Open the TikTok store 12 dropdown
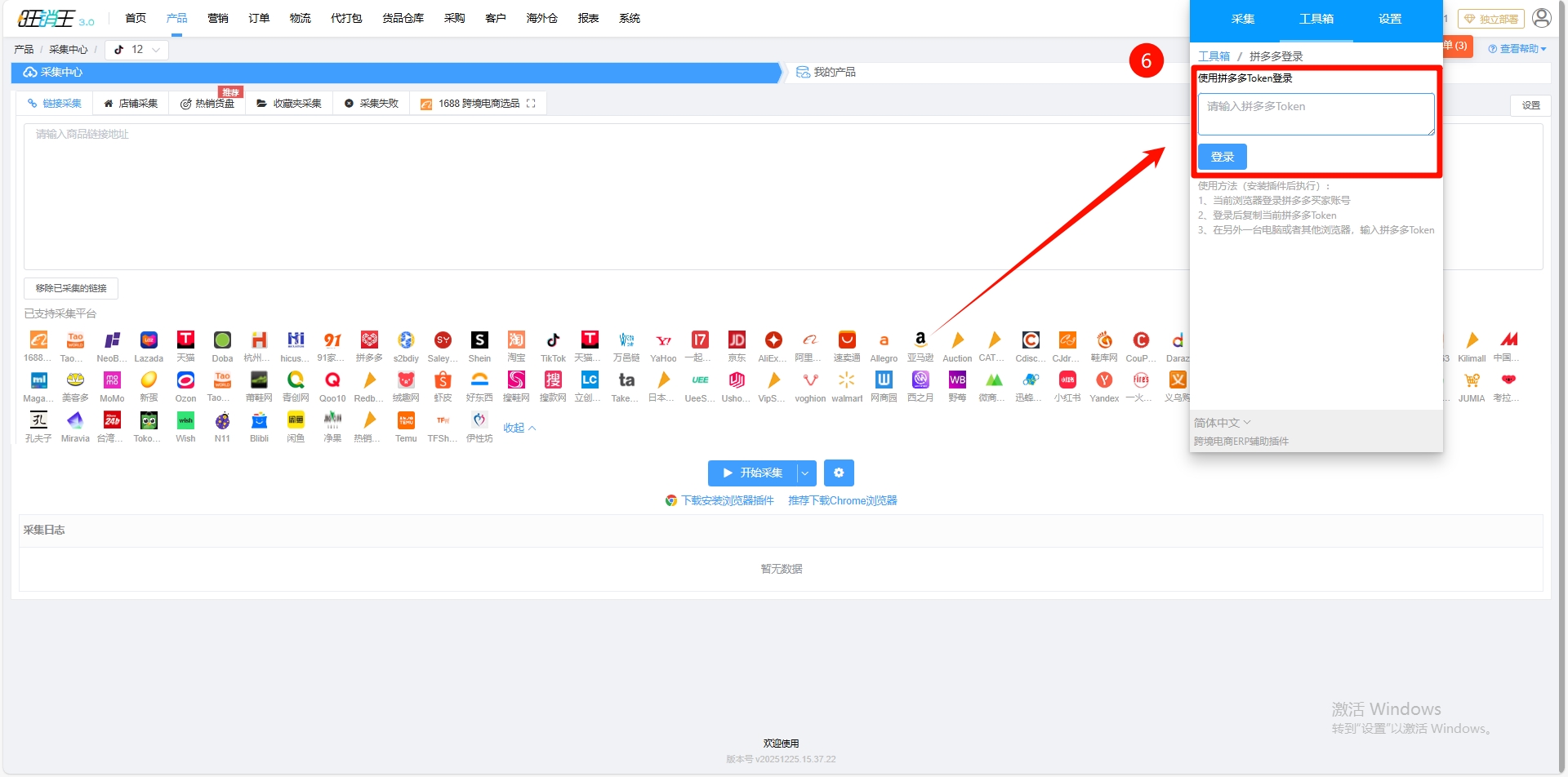Viewport: 1568px width, 777px height. (137, 50)
